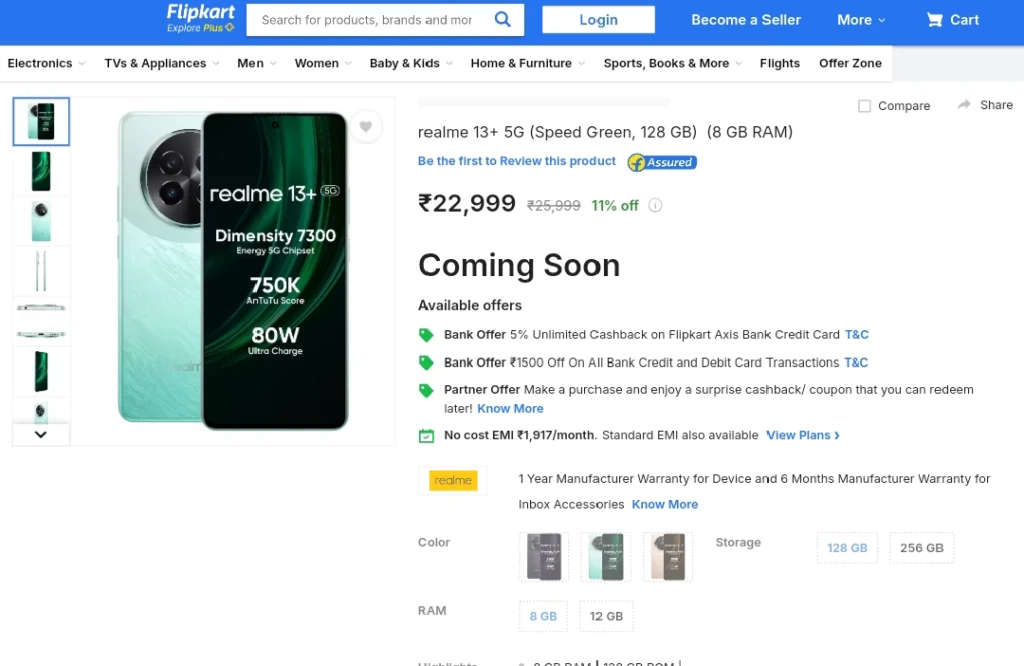Open the View Plans EMI link
This screenshot has height=666, width=1024.
click(803, 436)
